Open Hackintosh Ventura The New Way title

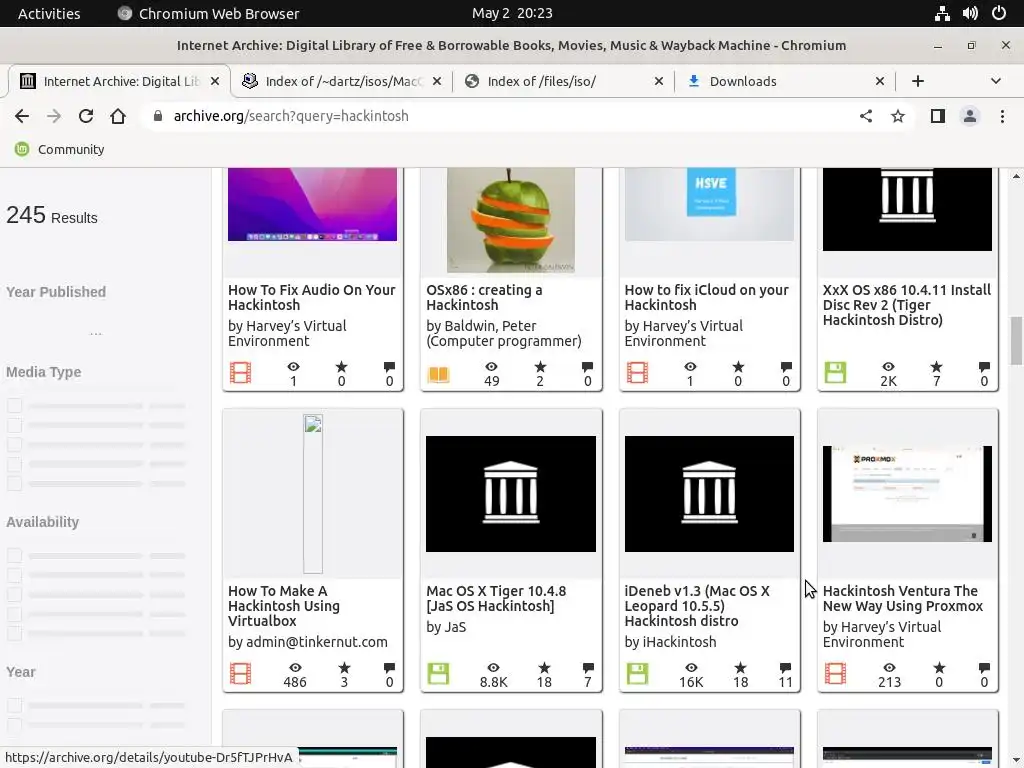(x=903, y=598)
